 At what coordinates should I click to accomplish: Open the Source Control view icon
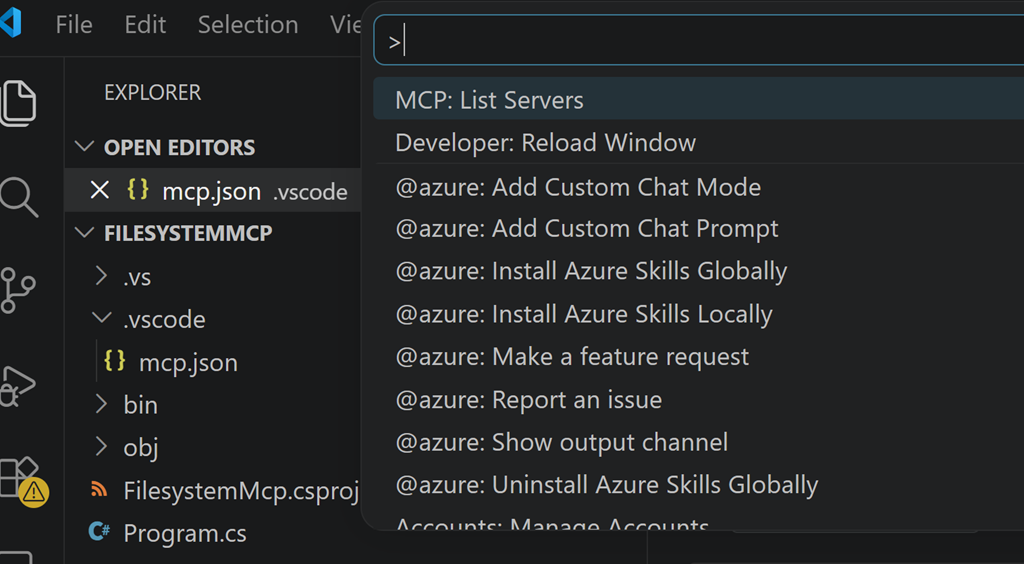coord(18,290)
